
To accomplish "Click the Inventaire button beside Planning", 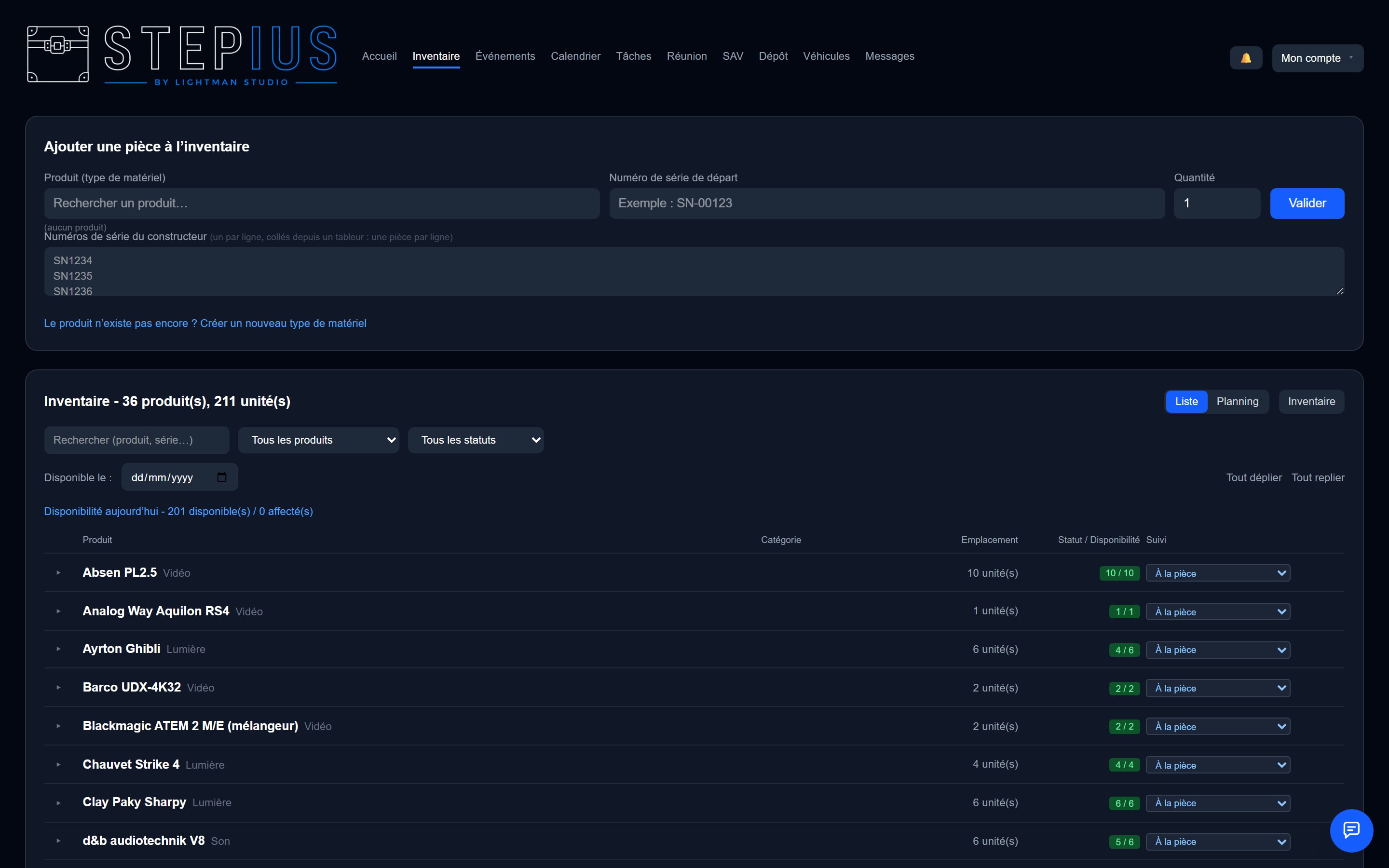I will click(1311, 401).
